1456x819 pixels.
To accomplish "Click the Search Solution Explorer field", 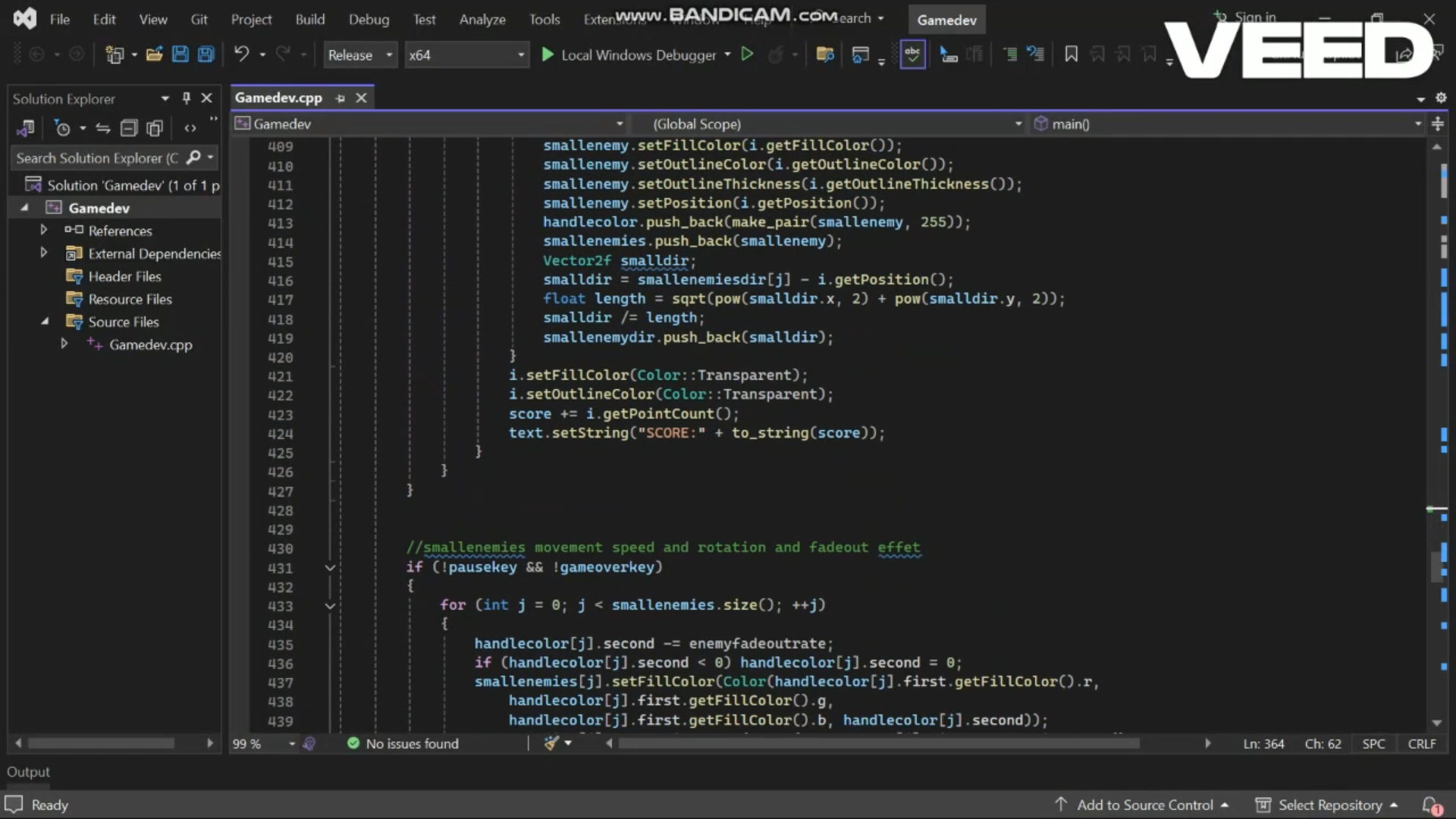I will coord(99,157).
